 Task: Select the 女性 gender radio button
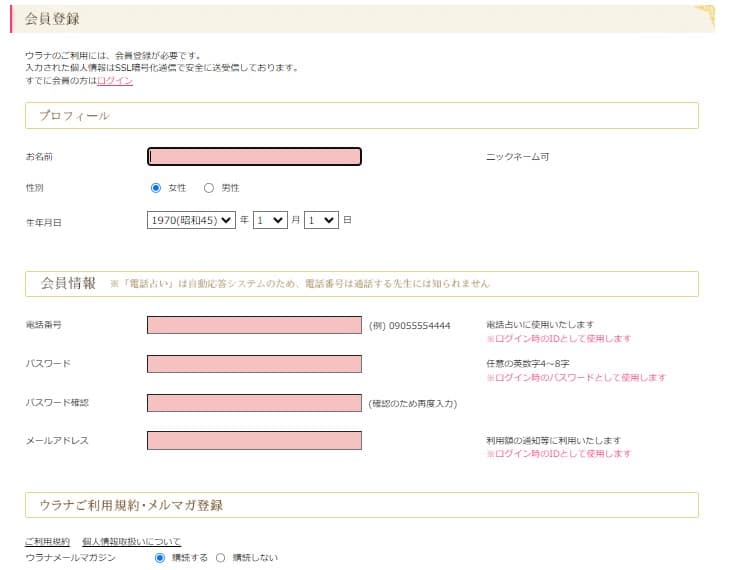tap(156, 188)
